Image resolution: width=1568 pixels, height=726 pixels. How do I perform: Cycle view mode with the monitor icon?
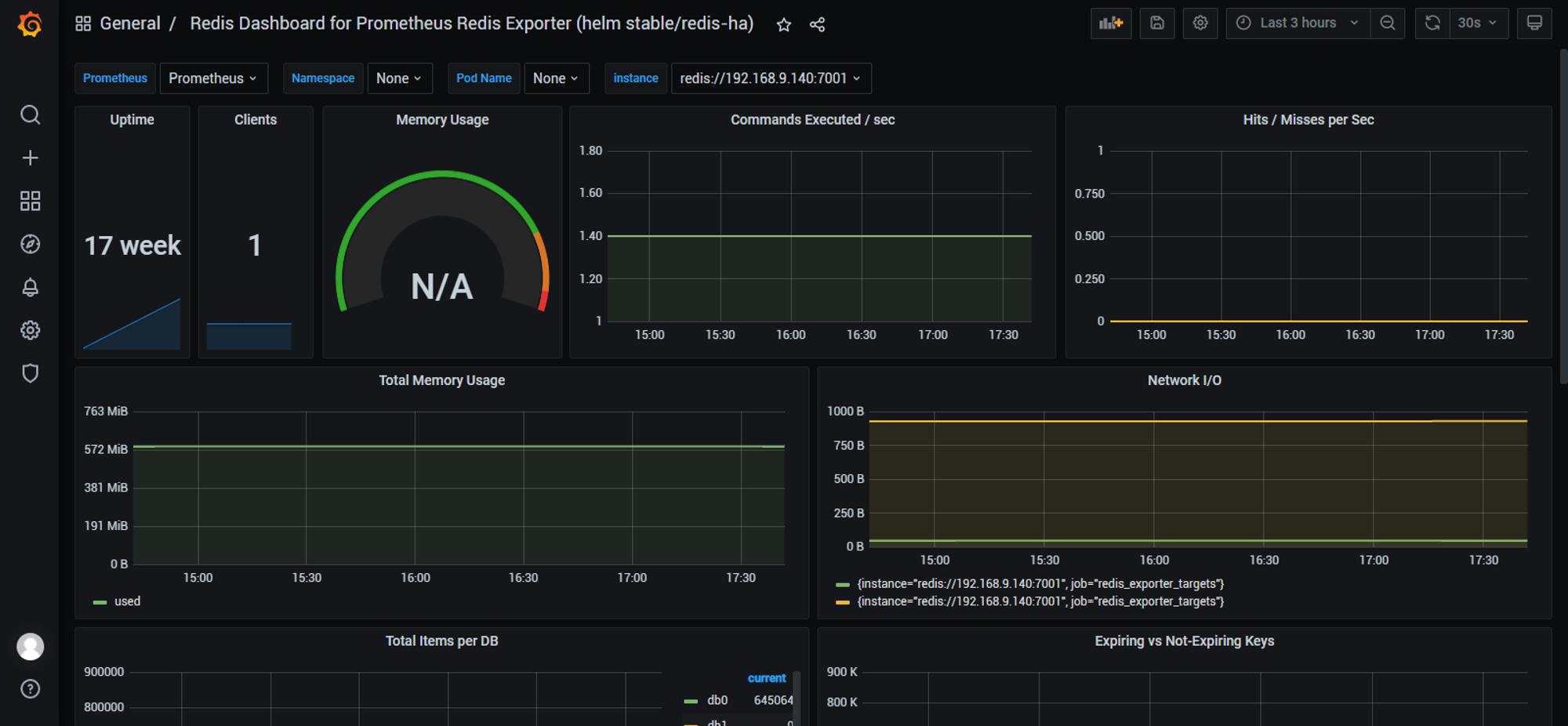click(1534, 24)
